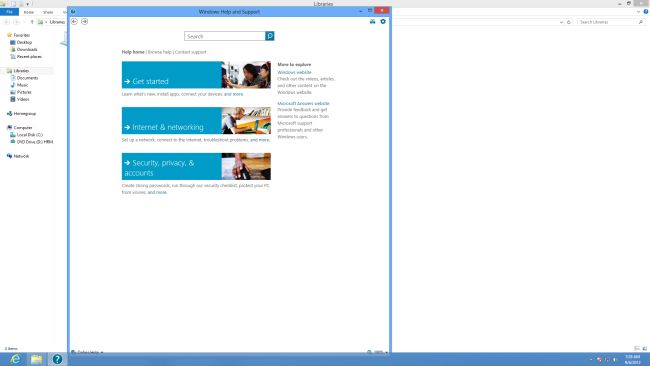Select DVD Drive (D:) in navigation pane
This screenshot has height=366, width=650.
click(32, 142)
